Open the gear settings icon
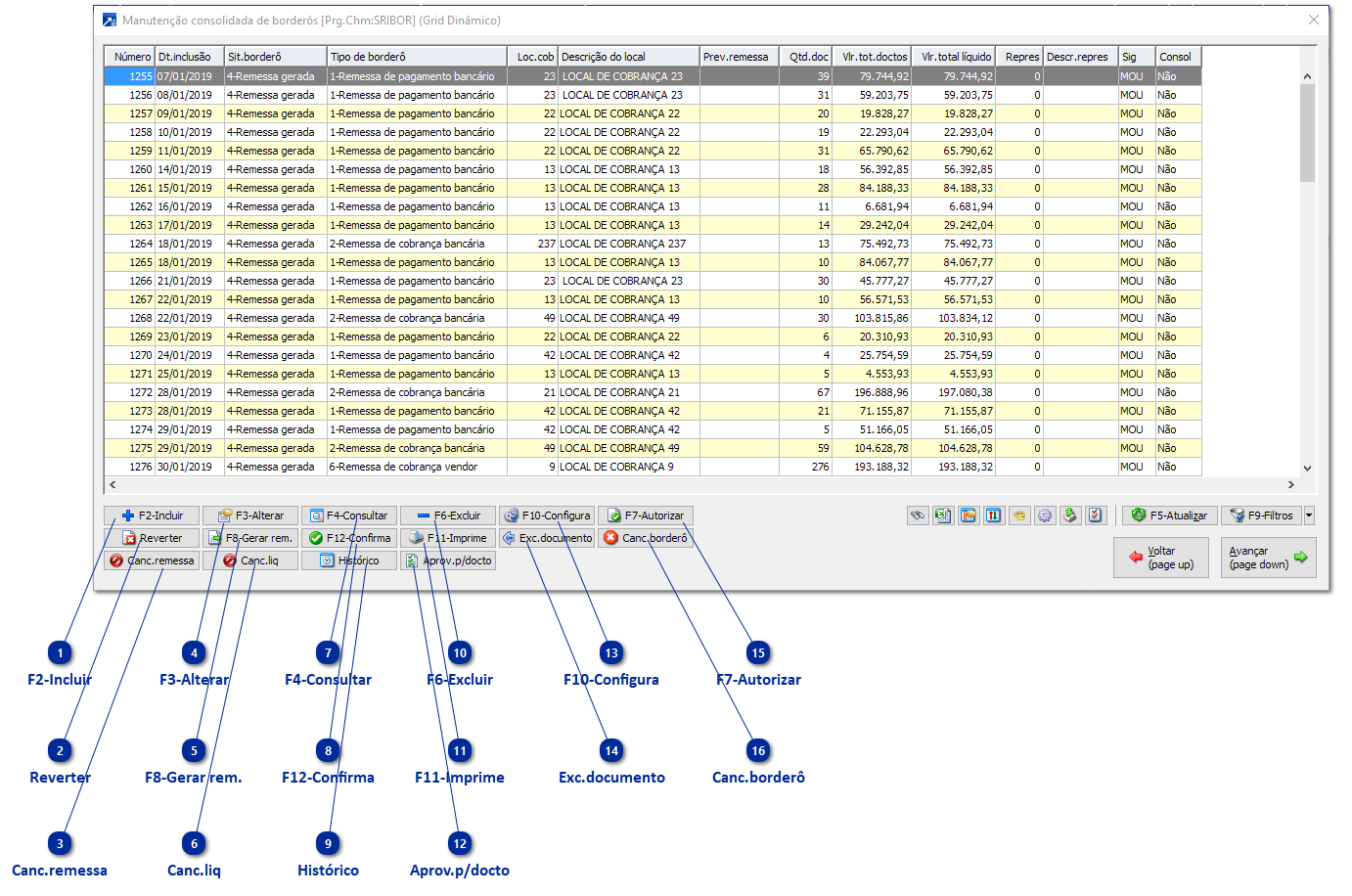 (1045, 515)
